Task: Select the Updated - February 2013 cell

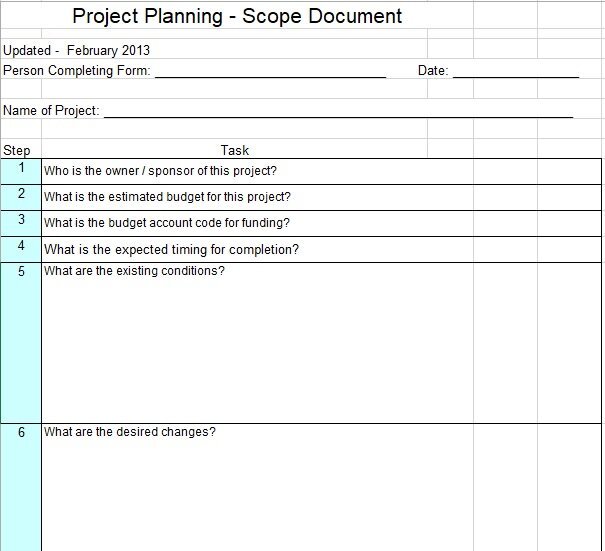Action: click(78, 50)
